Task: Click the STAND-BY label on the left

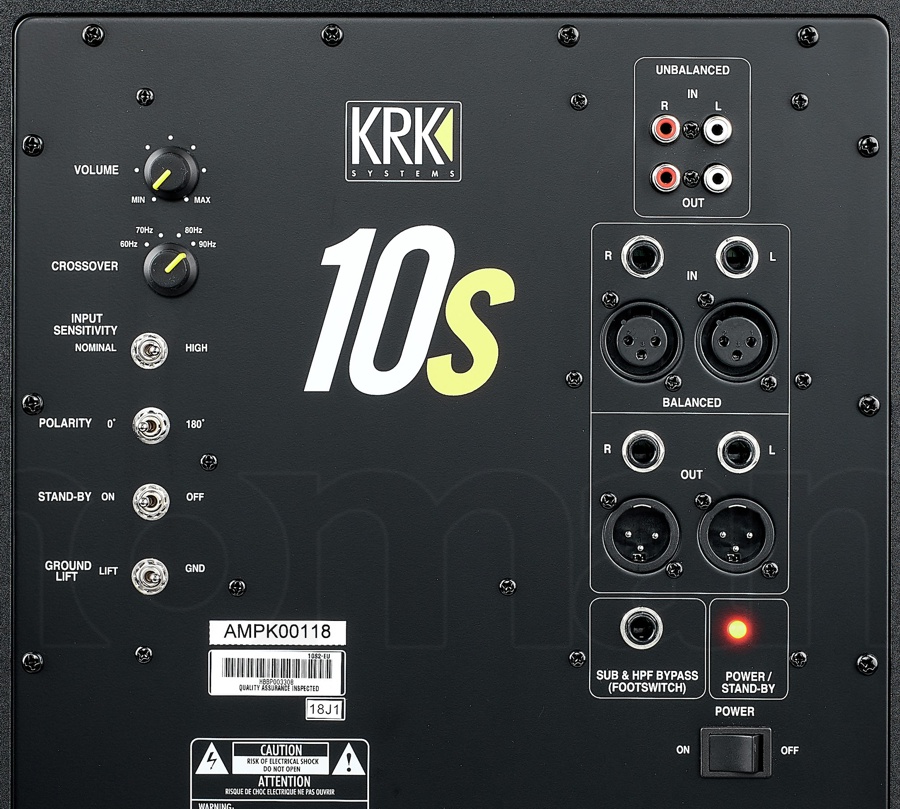Action: tap(64, 497)
